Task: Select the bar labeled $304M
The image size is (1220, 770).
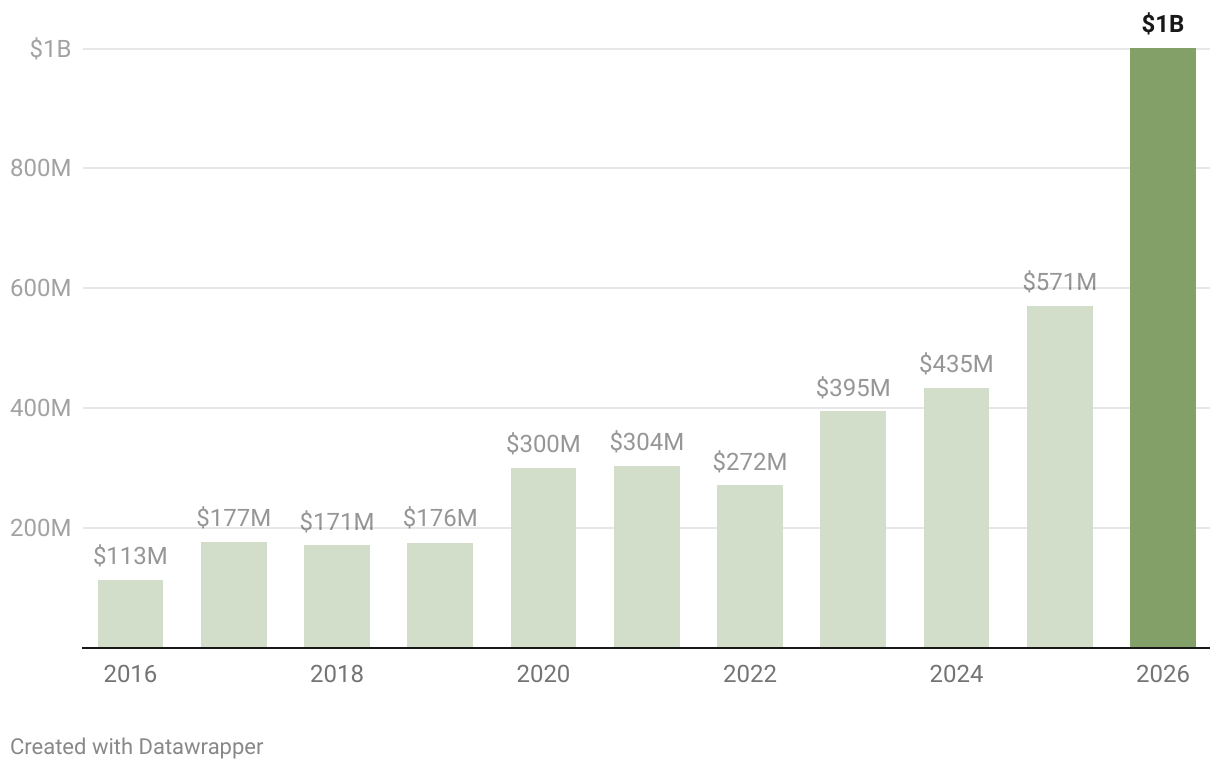Action: (646, 557)
